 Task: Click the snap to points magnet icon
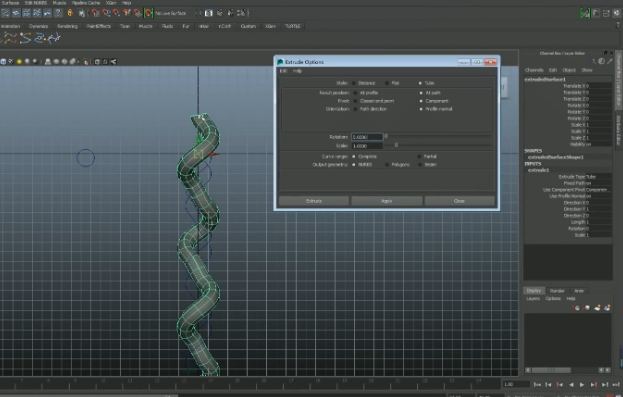tap(116, 13)
